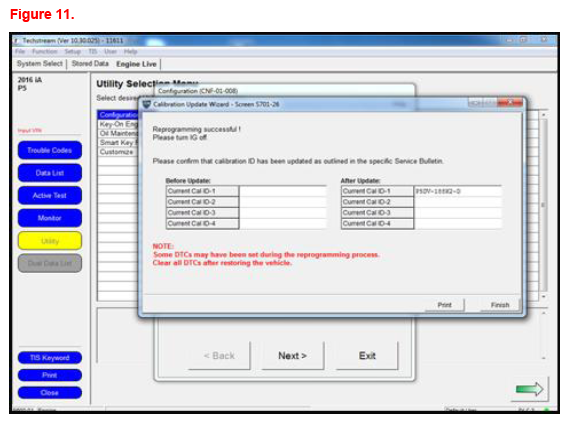Click the sidebar Close button
The image size is (569, 423).
pyautogui.click(x=50, y=393)
